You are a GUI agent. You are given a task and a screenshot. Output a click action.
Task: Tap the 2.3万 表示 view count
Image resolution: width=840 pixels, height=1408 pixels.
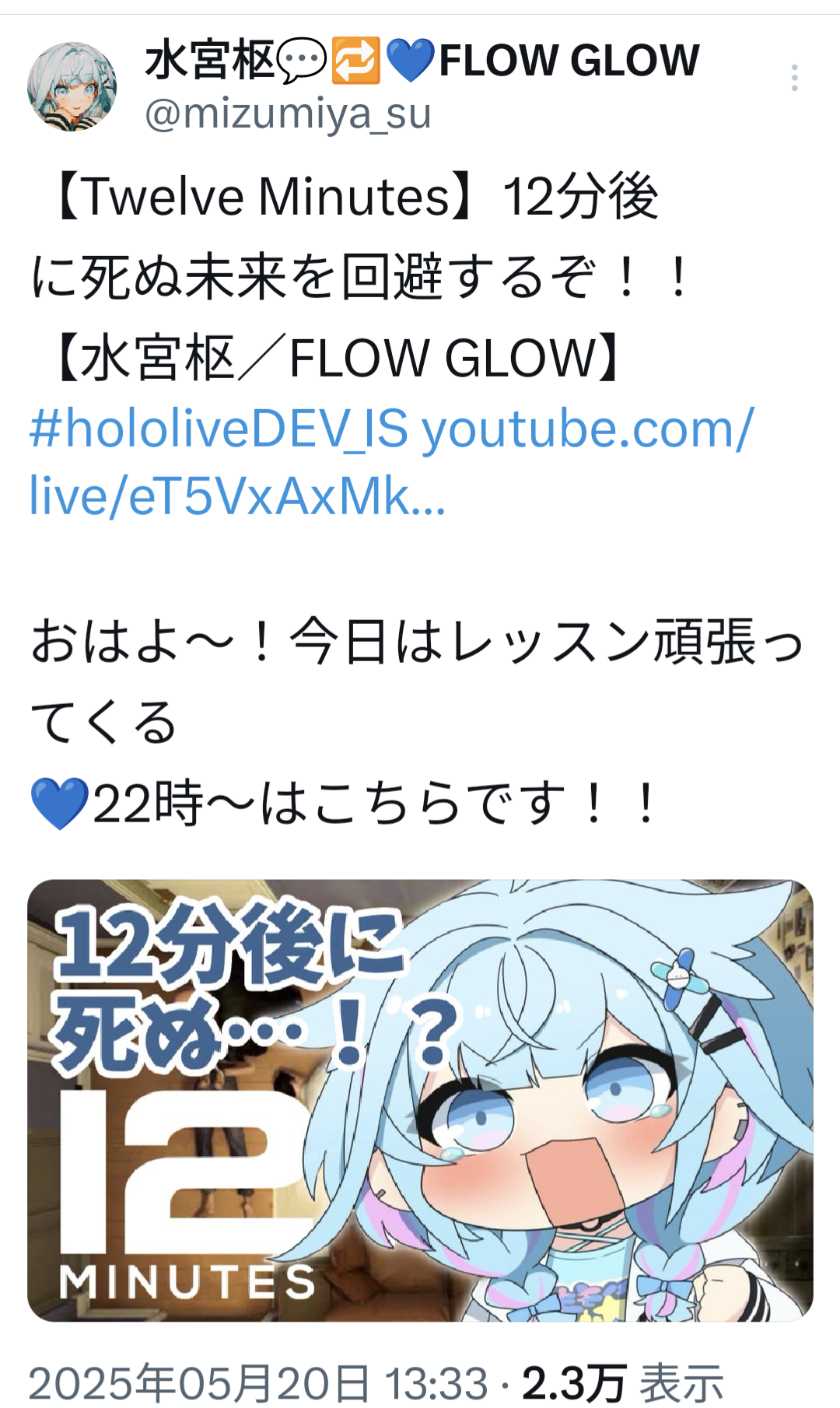coord(622,1384)
